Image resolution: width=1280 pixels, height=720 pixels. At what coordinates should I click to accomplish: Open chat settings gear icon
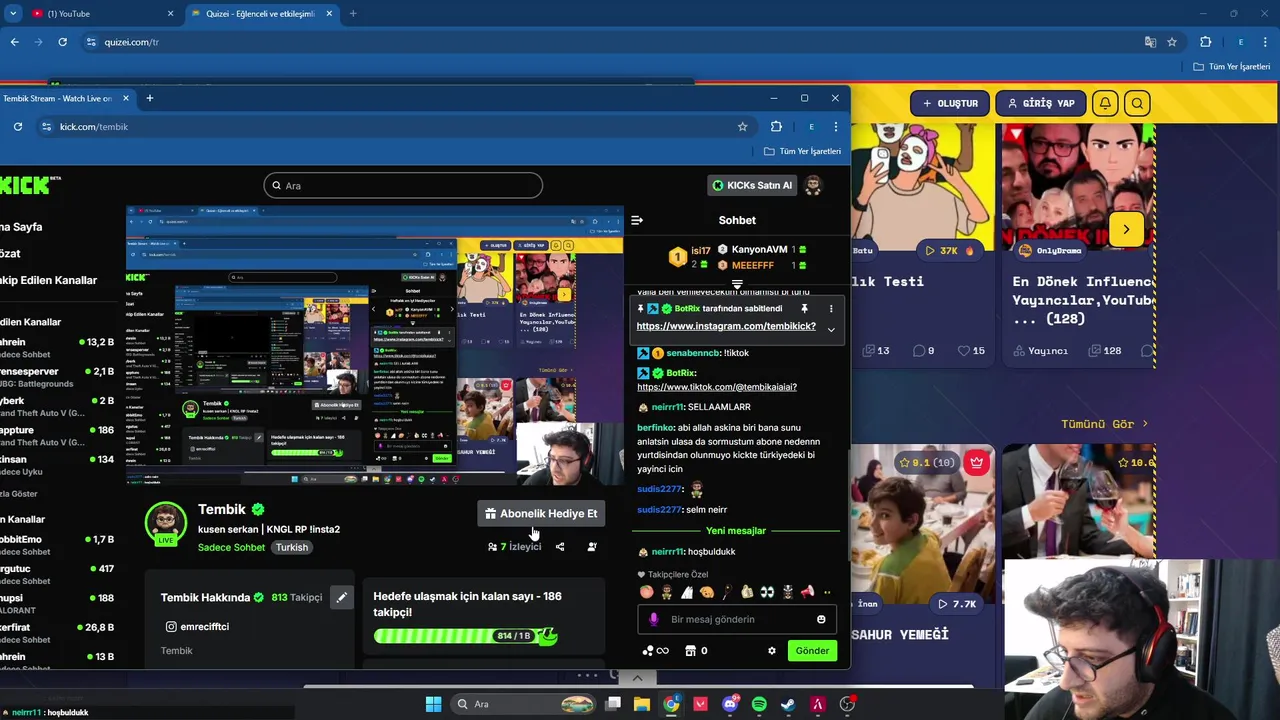click(x=771, y=651)
